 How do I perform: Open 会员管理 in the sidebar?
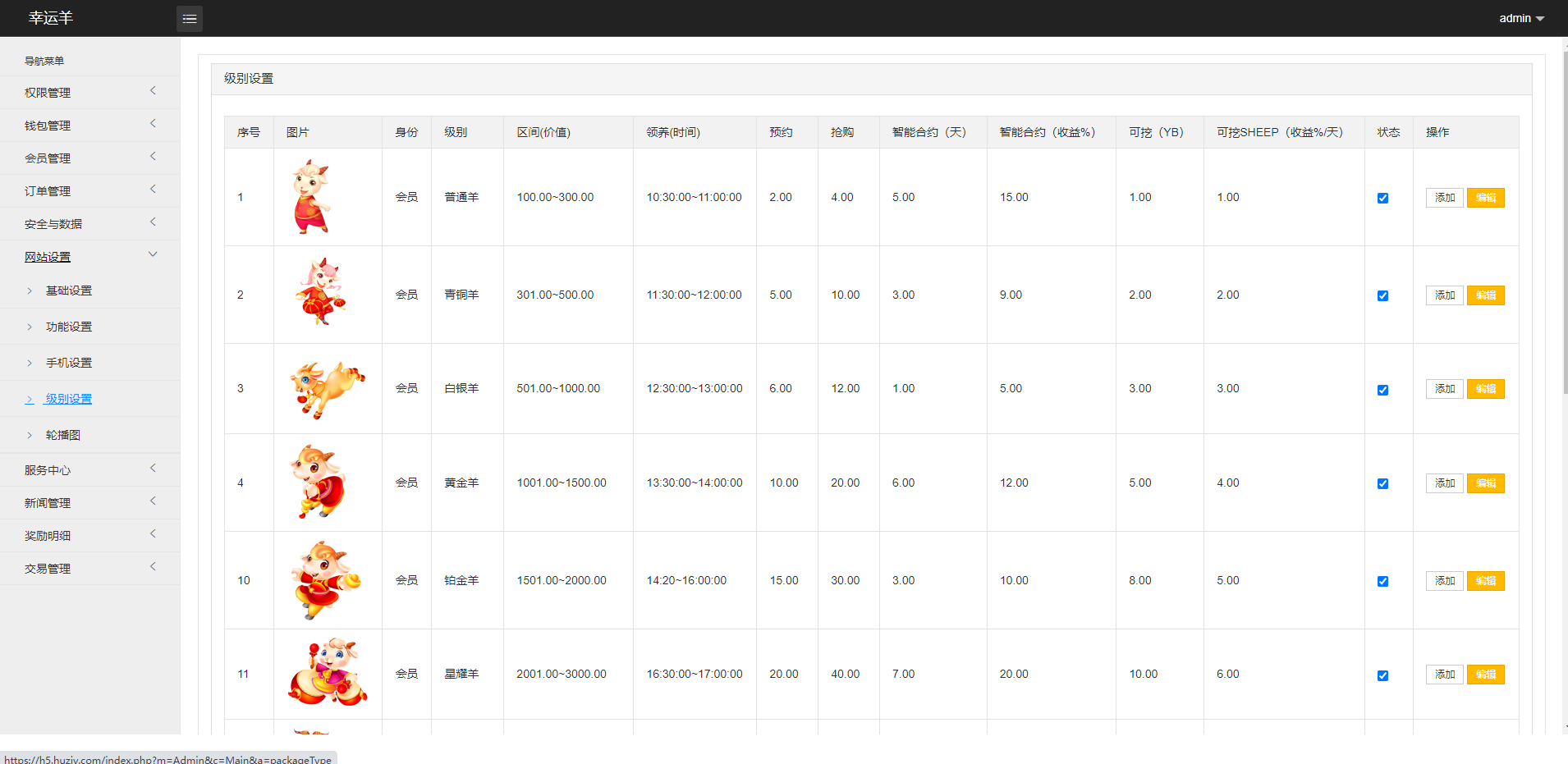point(48,158)
